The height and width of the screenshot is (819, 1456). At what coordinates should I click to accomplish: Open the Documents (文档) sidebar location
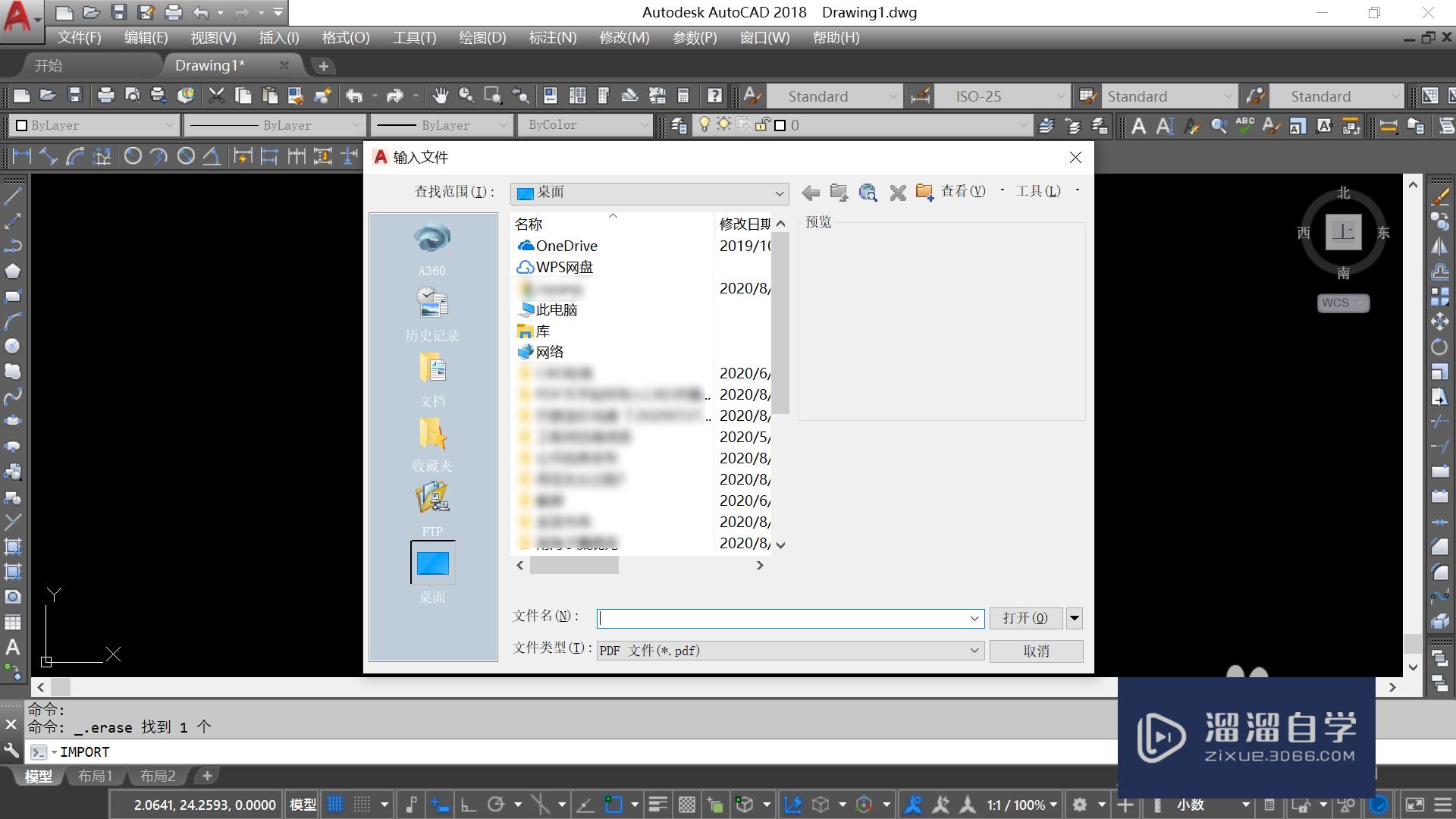[432, 379]
